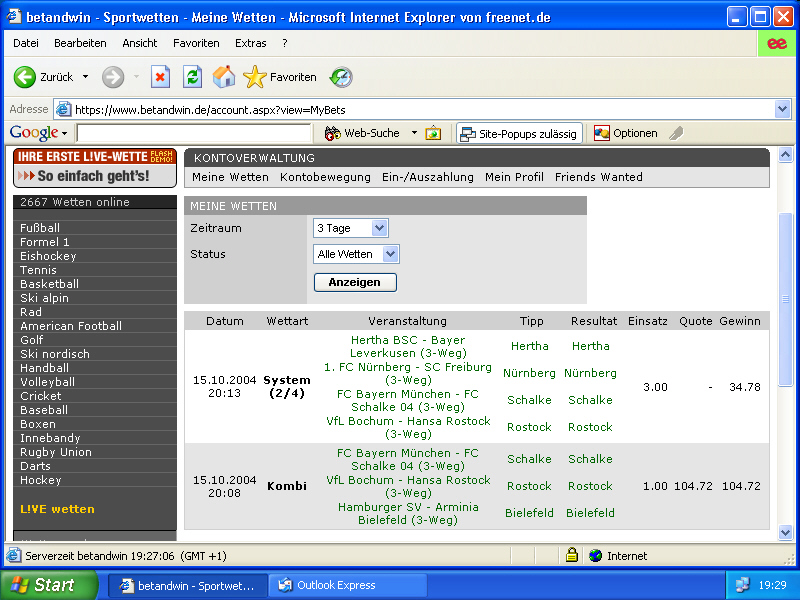800x600 pixels.
Task: Click the security lock icon in status bar
Action: click(572, 555)
